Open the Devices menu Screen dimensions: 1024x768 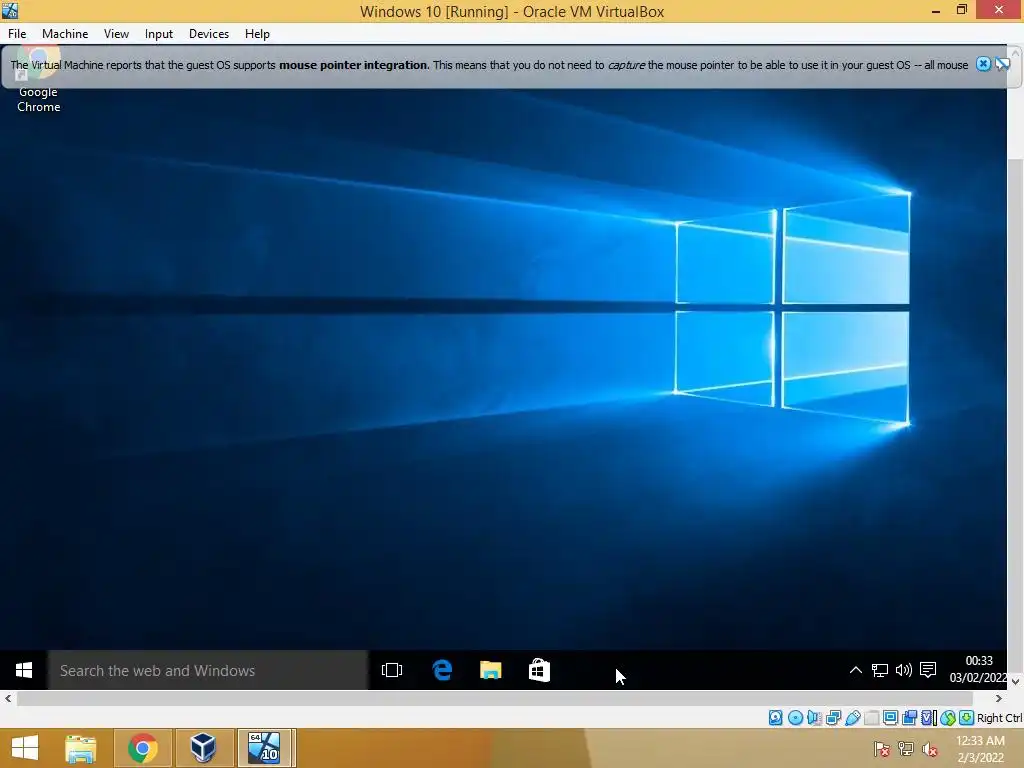pyautogui.click(x=209, y=34)
